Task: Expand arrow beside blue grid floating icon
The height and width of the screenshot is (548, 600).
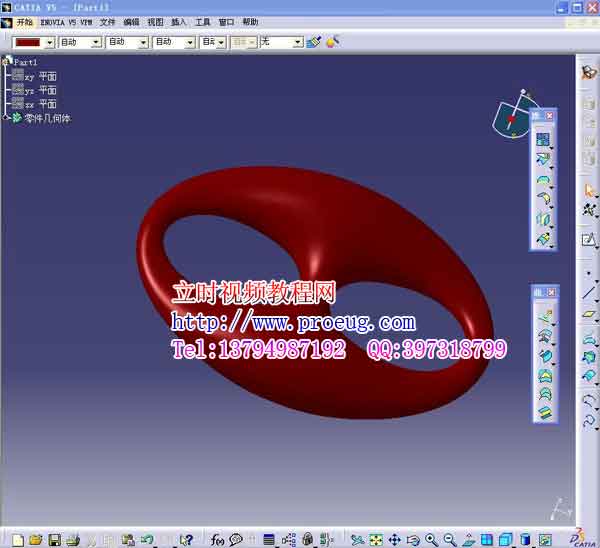Action: click(x=552, y=148)
